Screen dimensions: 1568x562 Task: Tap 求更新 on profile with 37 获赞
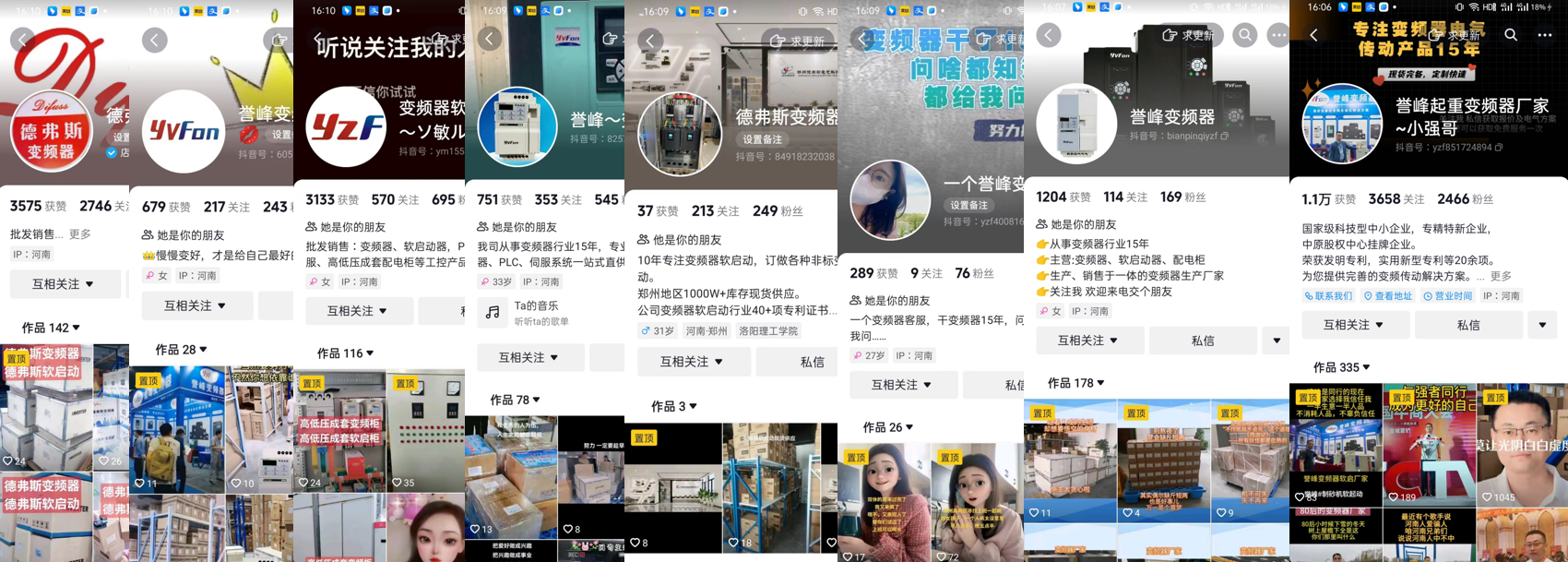[x=799, y=42]
